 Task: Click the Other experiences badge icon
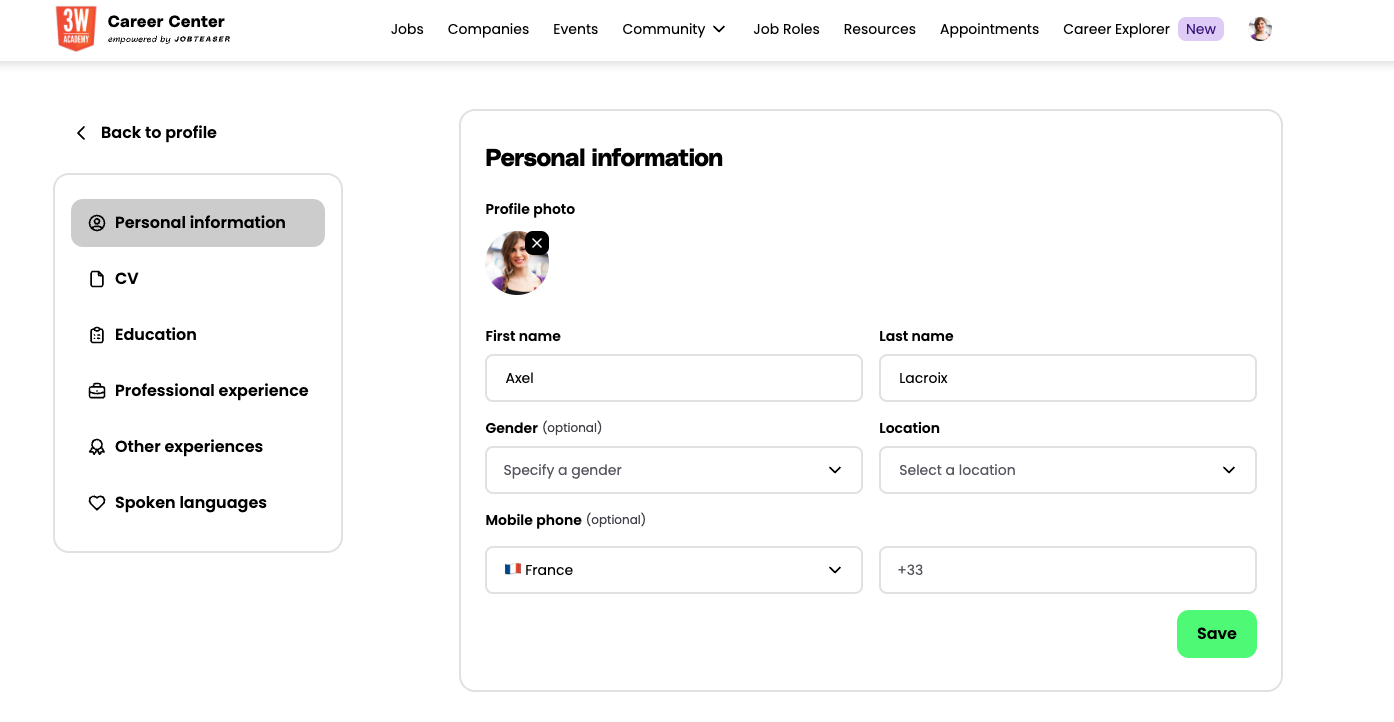[97, 447]
